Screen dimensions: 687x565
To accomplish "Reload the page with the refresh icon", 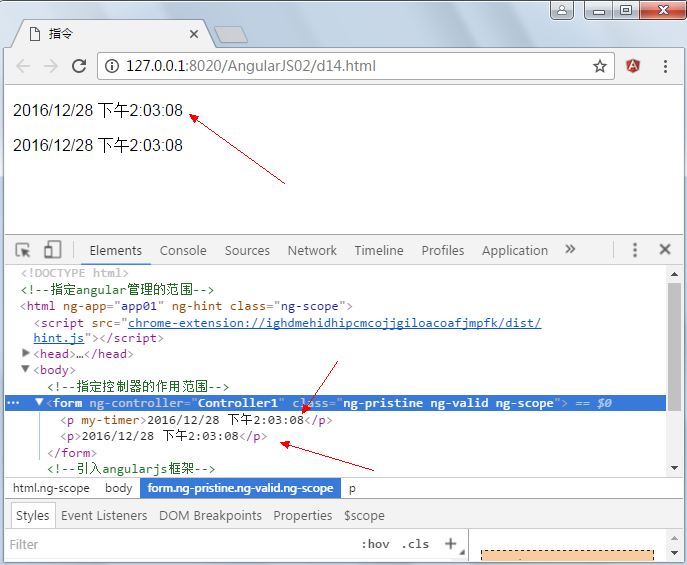I will coord(79,66).
